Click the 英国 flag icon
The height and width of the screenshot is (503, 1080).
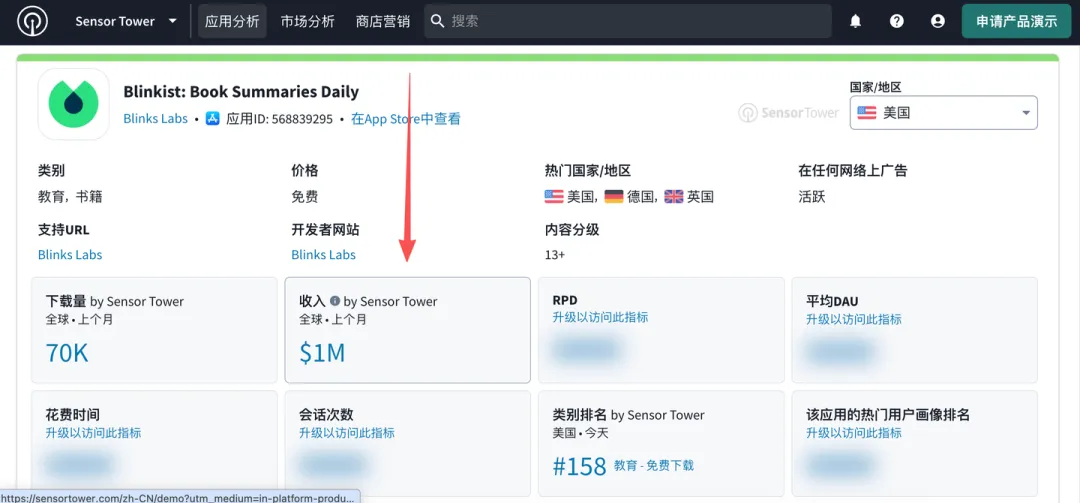674,197
